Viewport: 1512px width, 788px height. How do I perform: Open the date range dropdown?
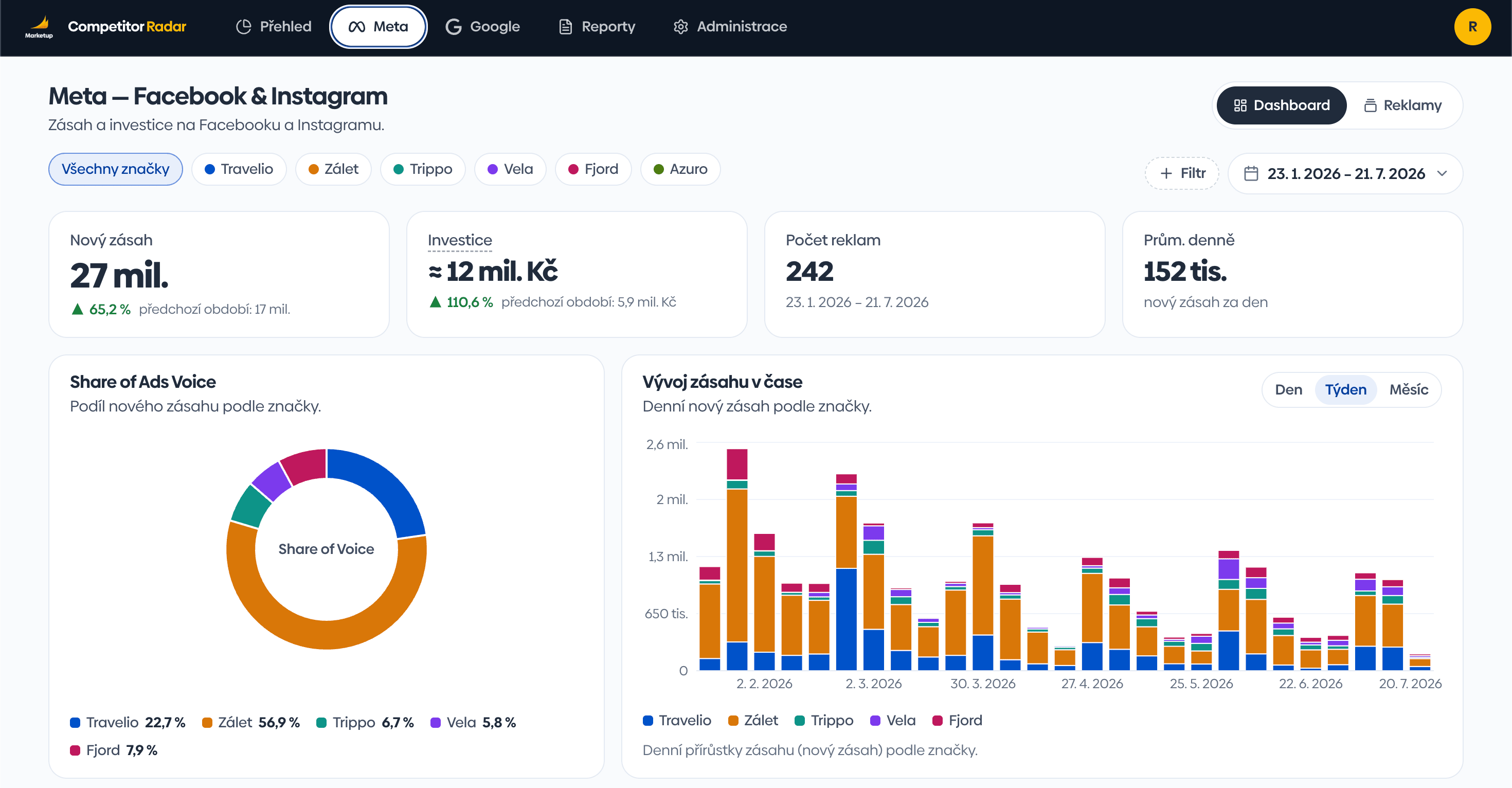pos(1345,173)
